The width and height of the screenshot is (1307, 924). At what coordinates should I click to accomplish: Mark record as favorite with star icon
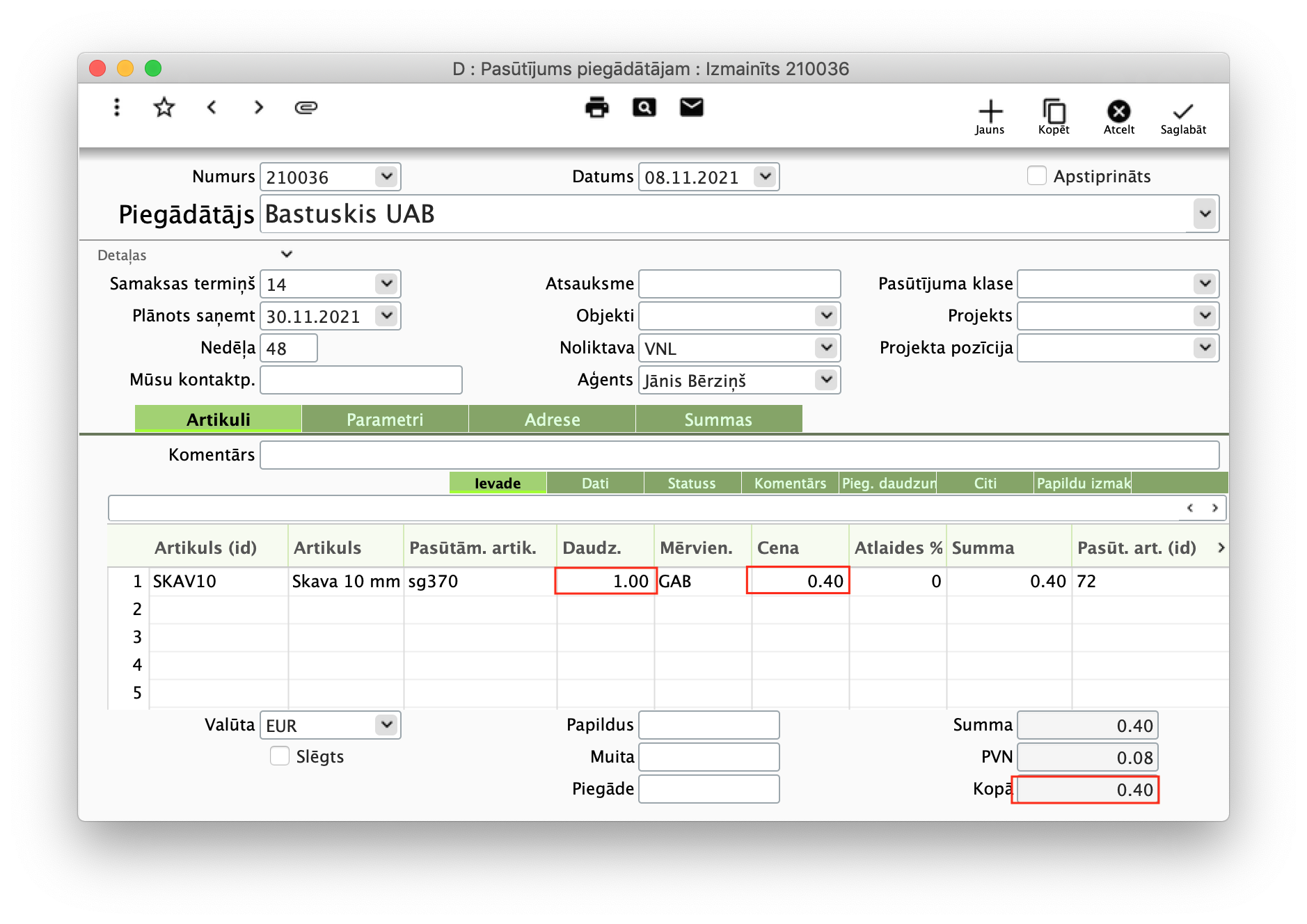[x=164, y=108]
